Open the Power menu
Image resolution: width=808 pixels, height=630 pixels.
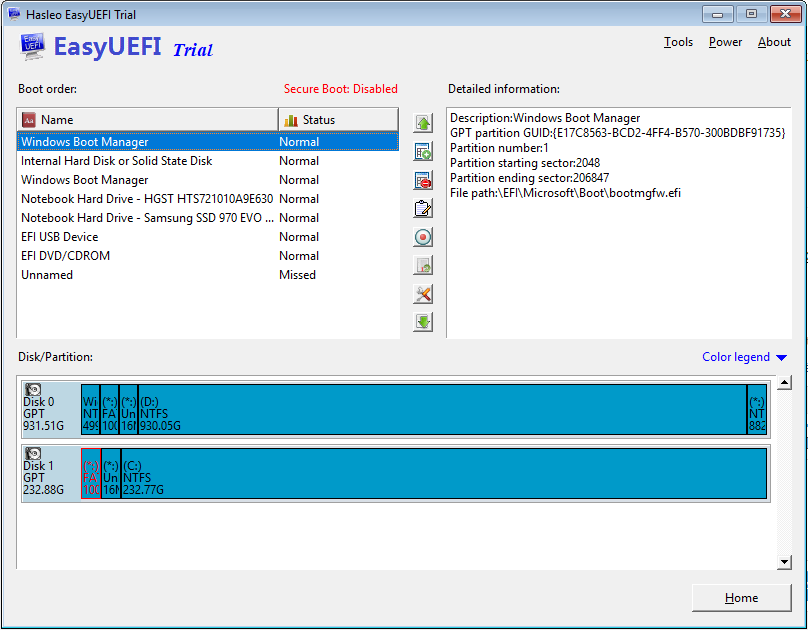point(725,42)
